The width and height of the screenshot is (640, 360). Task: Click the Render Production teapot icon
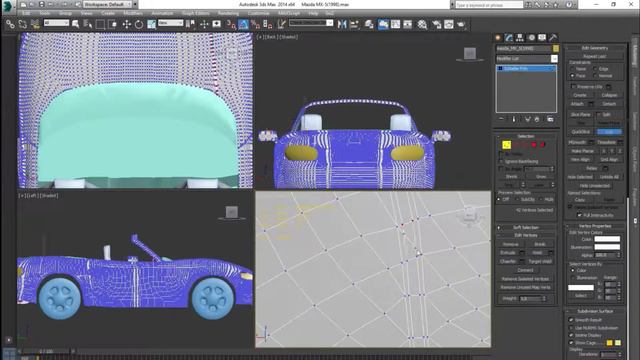pyautogui.click(x=461, y=24)
